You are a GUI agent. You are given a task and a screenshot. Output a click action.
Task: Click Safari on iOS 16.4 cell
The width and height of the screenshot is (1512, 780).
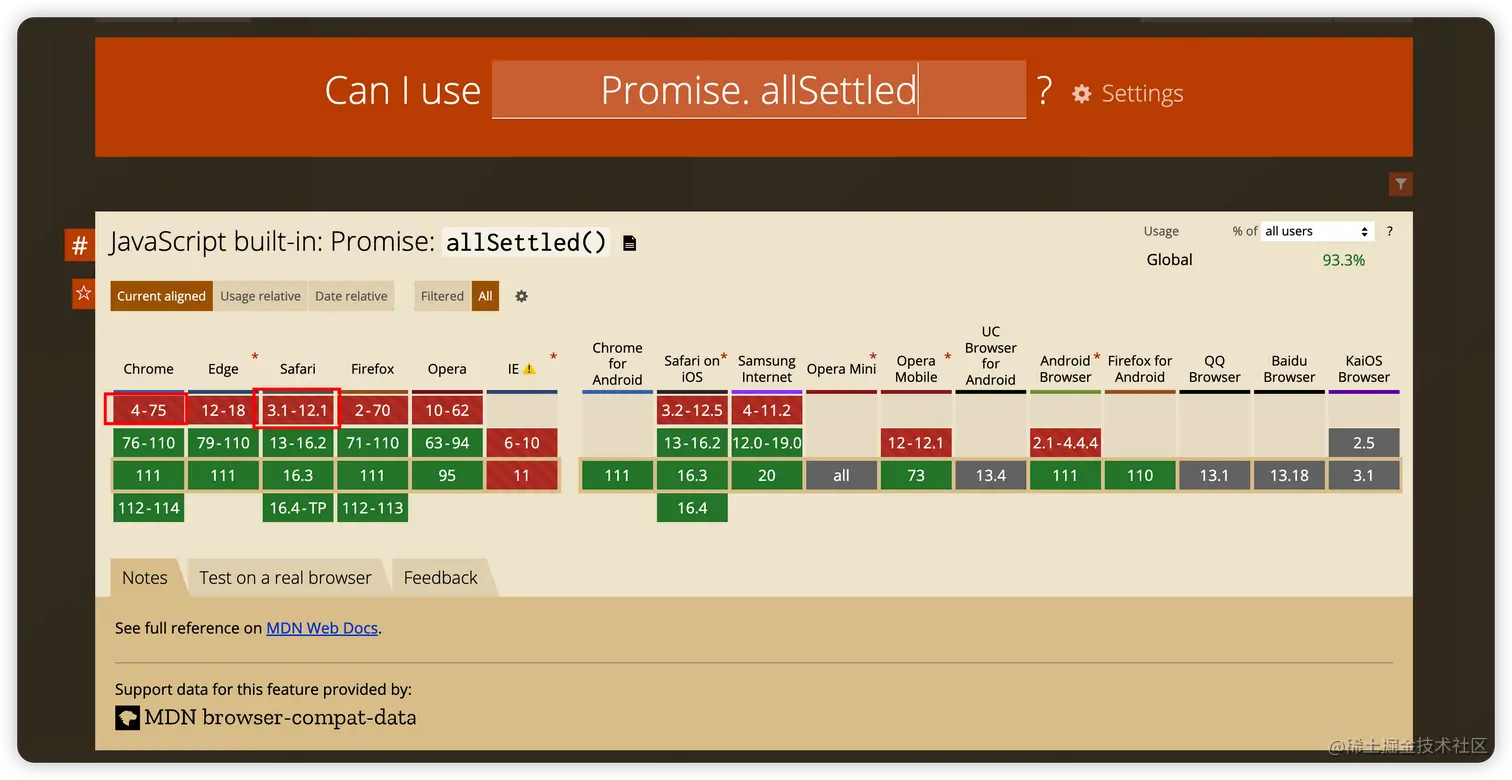pyautogui.click(x=692, y=508)
